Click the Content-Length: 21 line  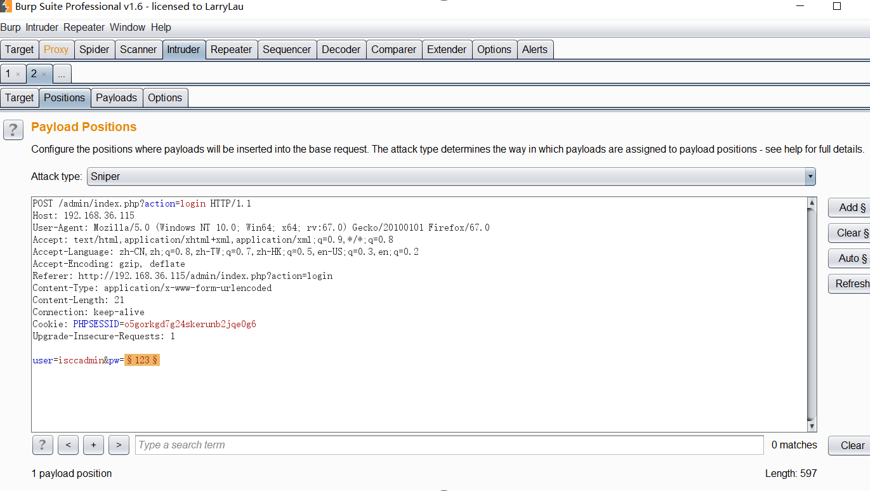tap(78, 300)
